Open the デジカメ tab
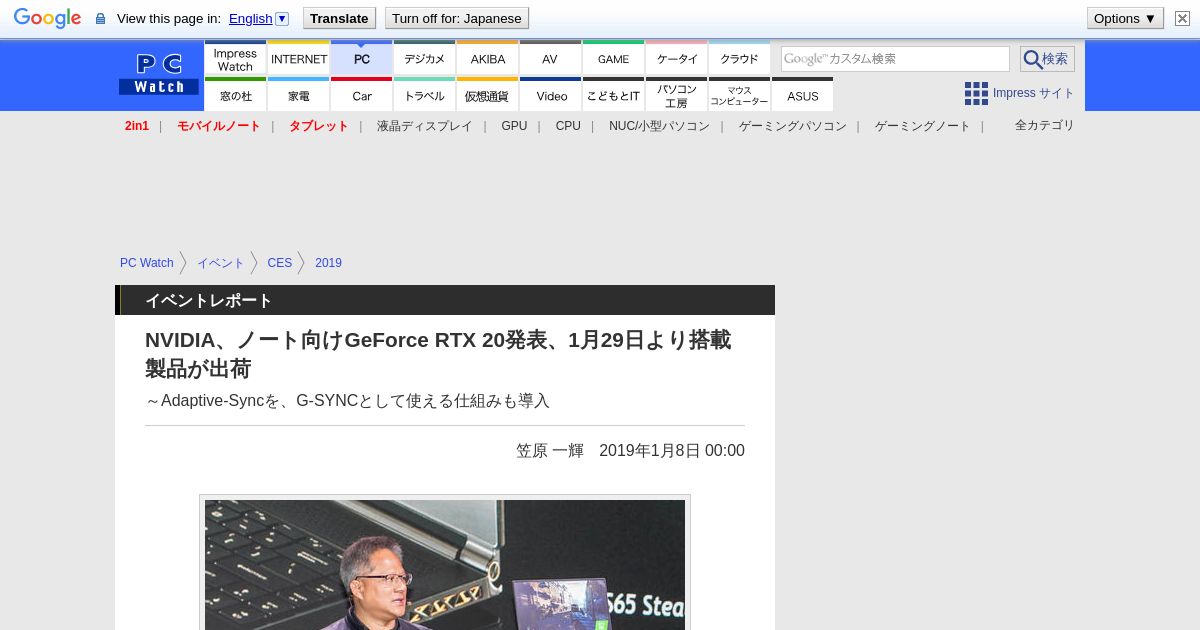Image resolution: width=1200 pixels, height=630 pixels. (x=424, y=58)
